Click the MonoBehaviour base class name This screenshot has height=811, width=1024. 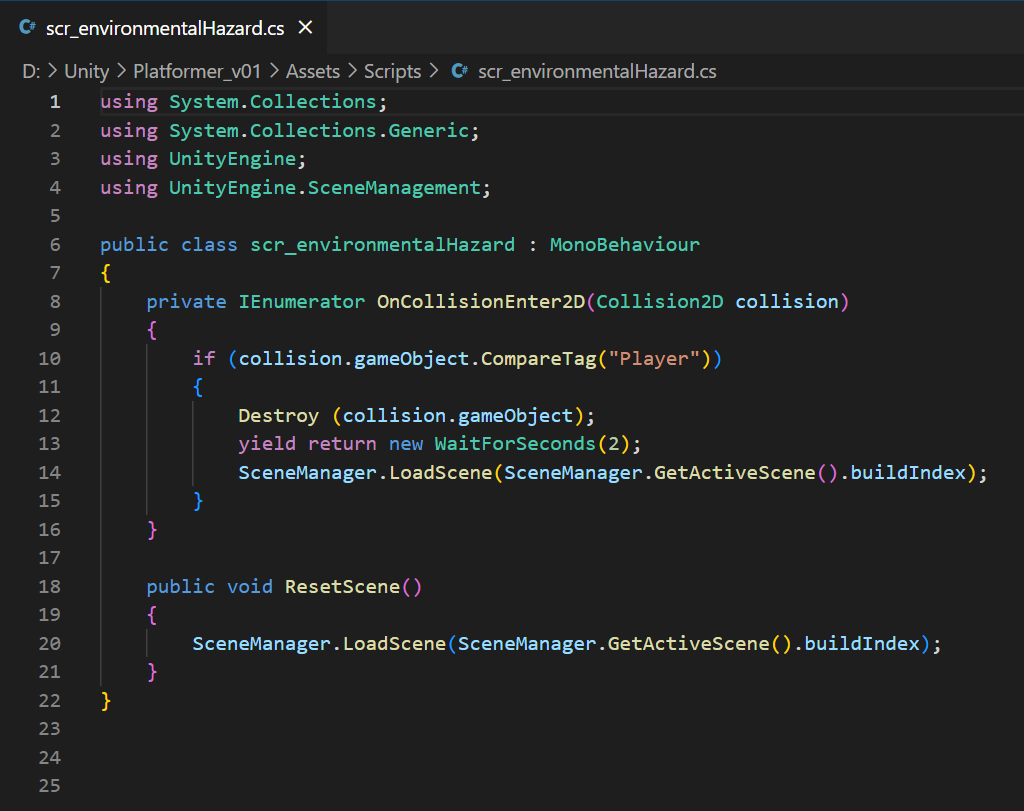(x=624, y=244)
